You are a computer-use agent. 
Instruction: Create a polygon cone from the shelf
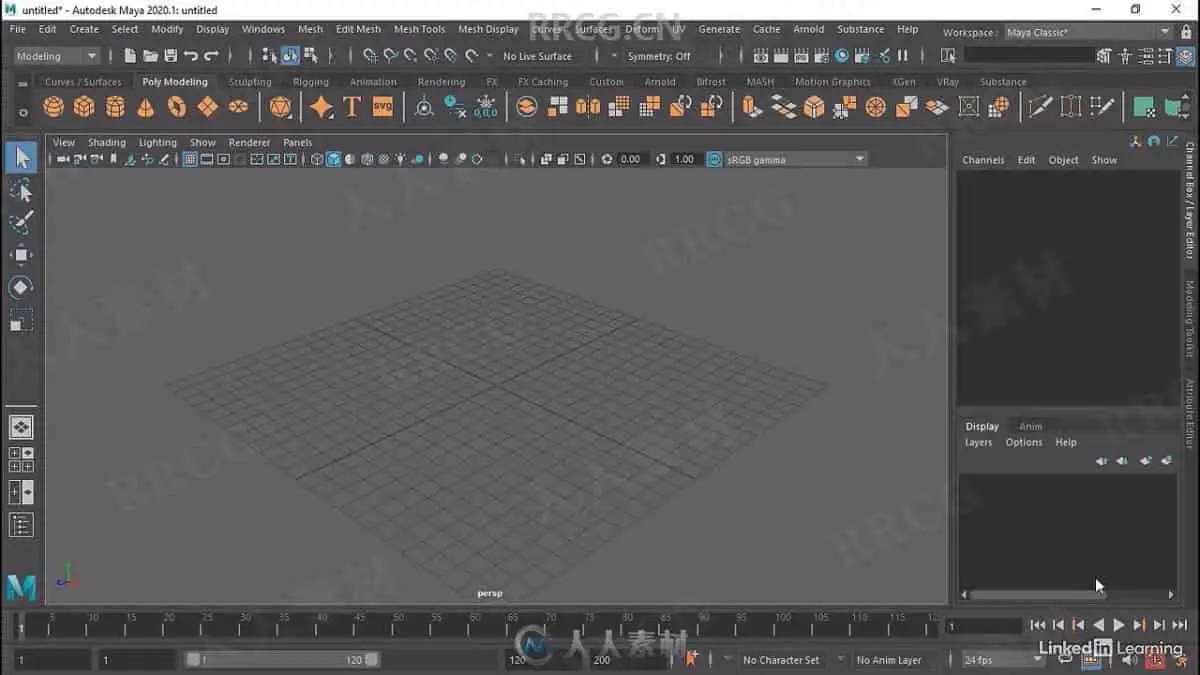(146, 106)
